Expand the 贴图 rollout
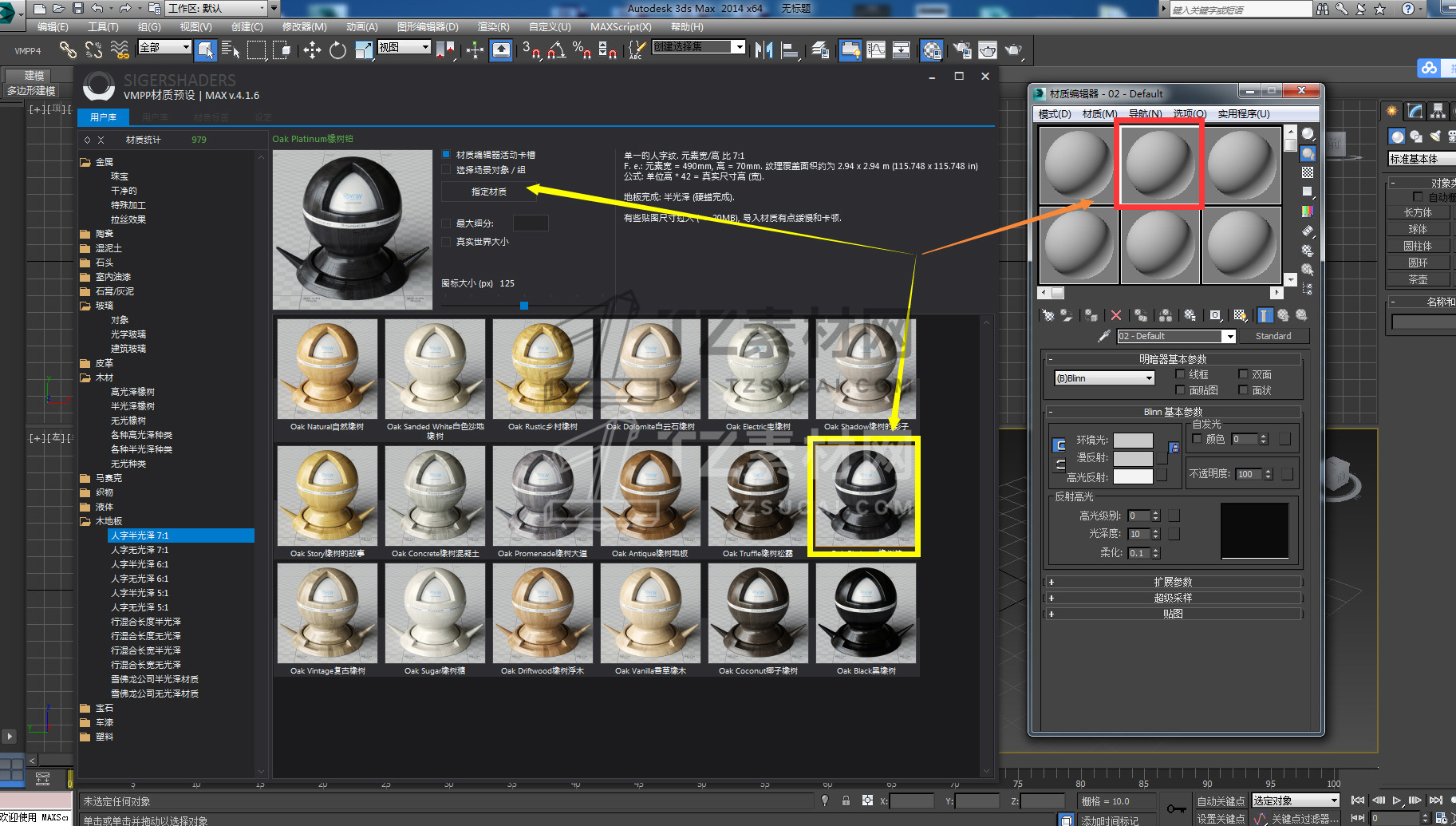 [1173, 614]
